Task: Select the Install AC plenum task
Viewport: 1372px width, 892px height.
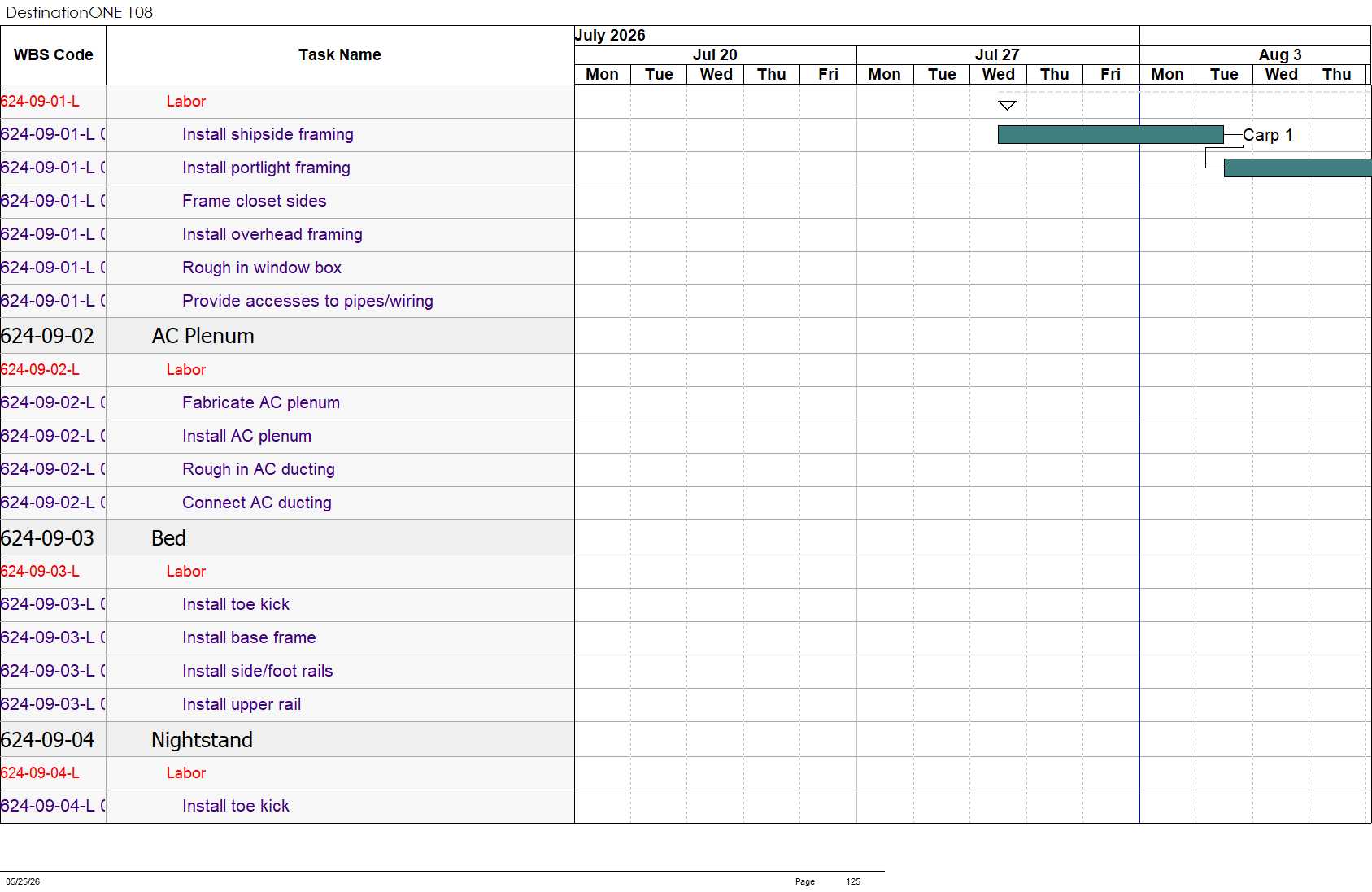Action: pos(246,436)
